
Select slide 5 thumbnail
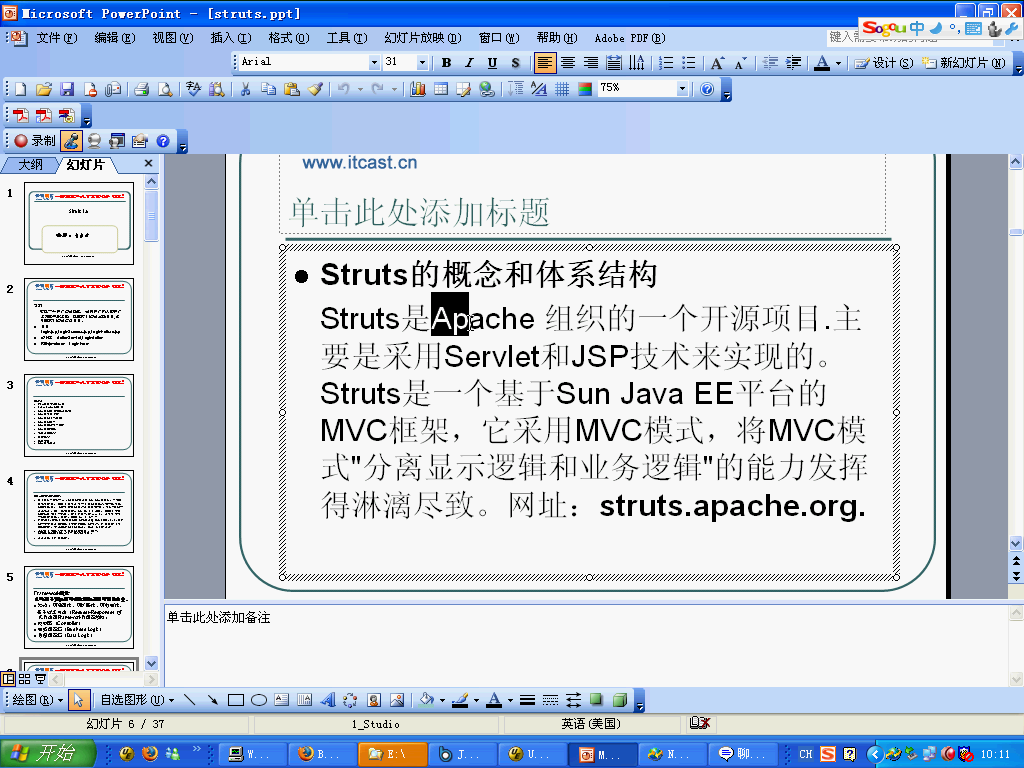pos(79,607)
